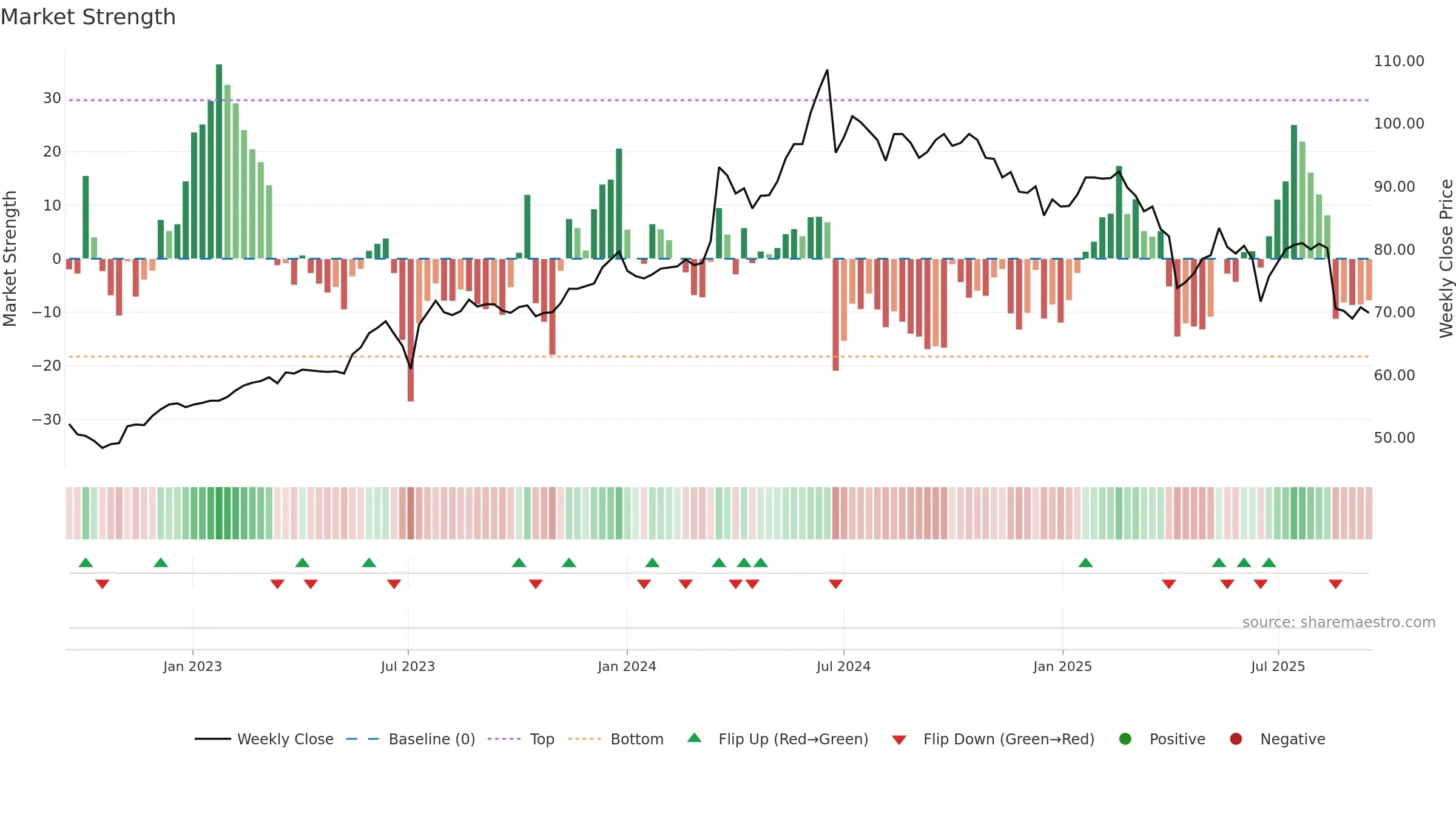Click the Market Strength chart title
This screenshot has height=819, width=1456.
pos(88,17)
